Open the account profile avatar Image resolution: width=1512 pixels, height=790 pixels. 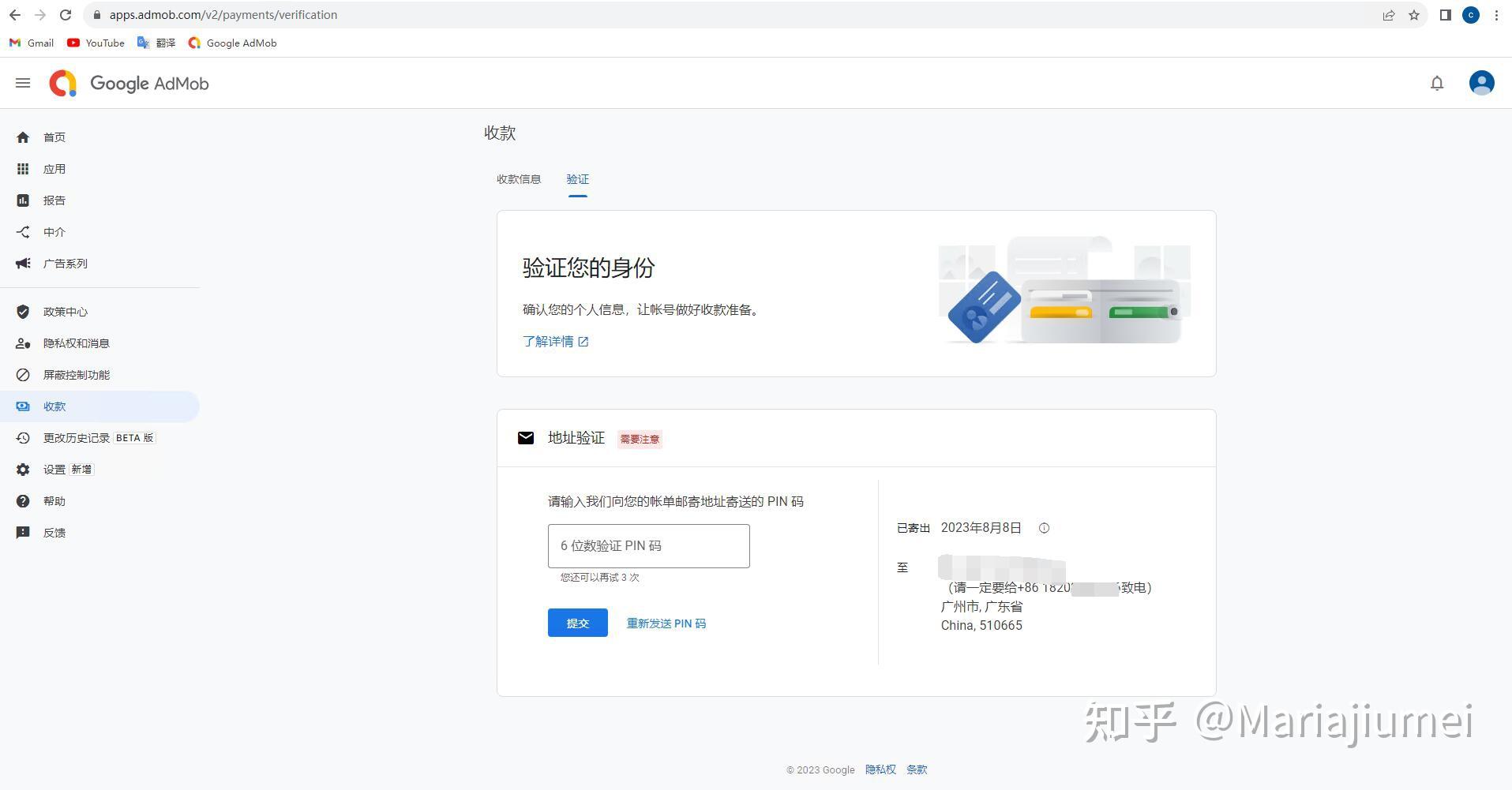1481,83
